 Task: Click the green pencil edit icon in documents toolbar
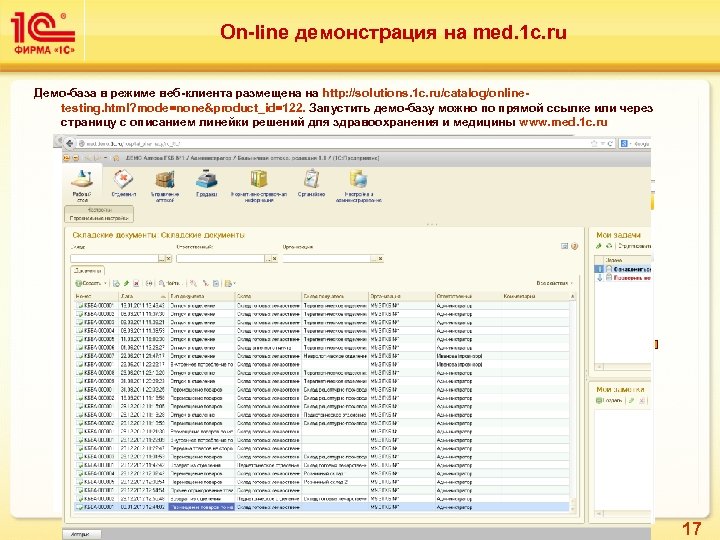tap(126, 283)
